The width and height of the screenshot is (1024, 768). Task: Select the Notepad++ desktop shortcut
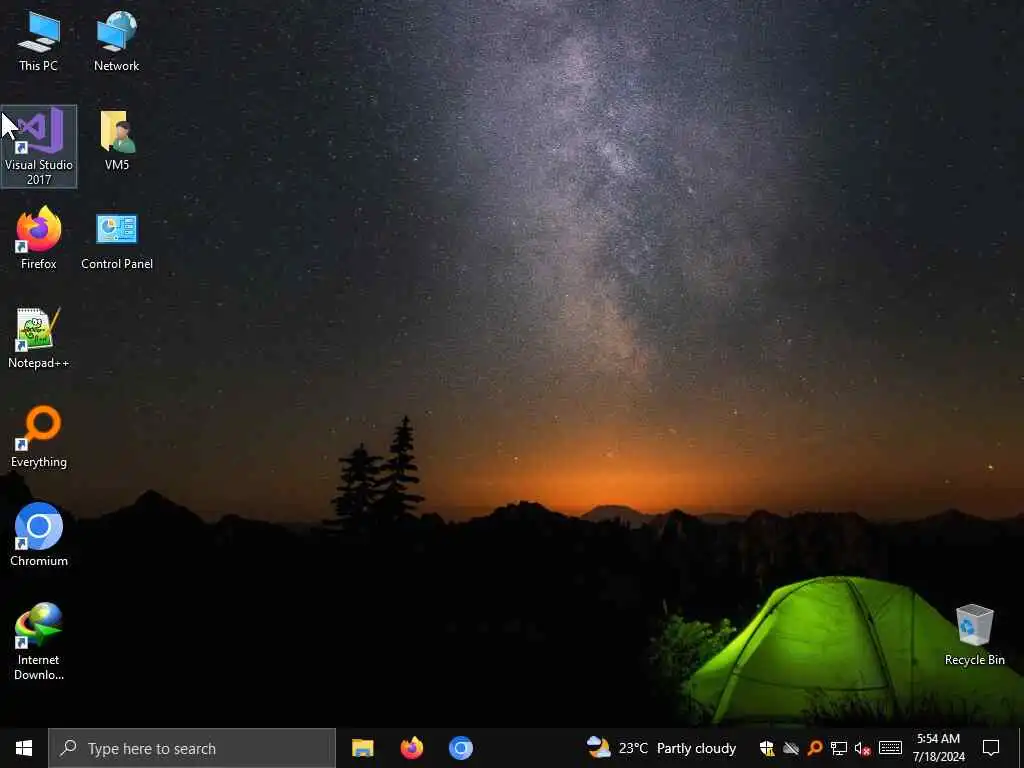39,338
